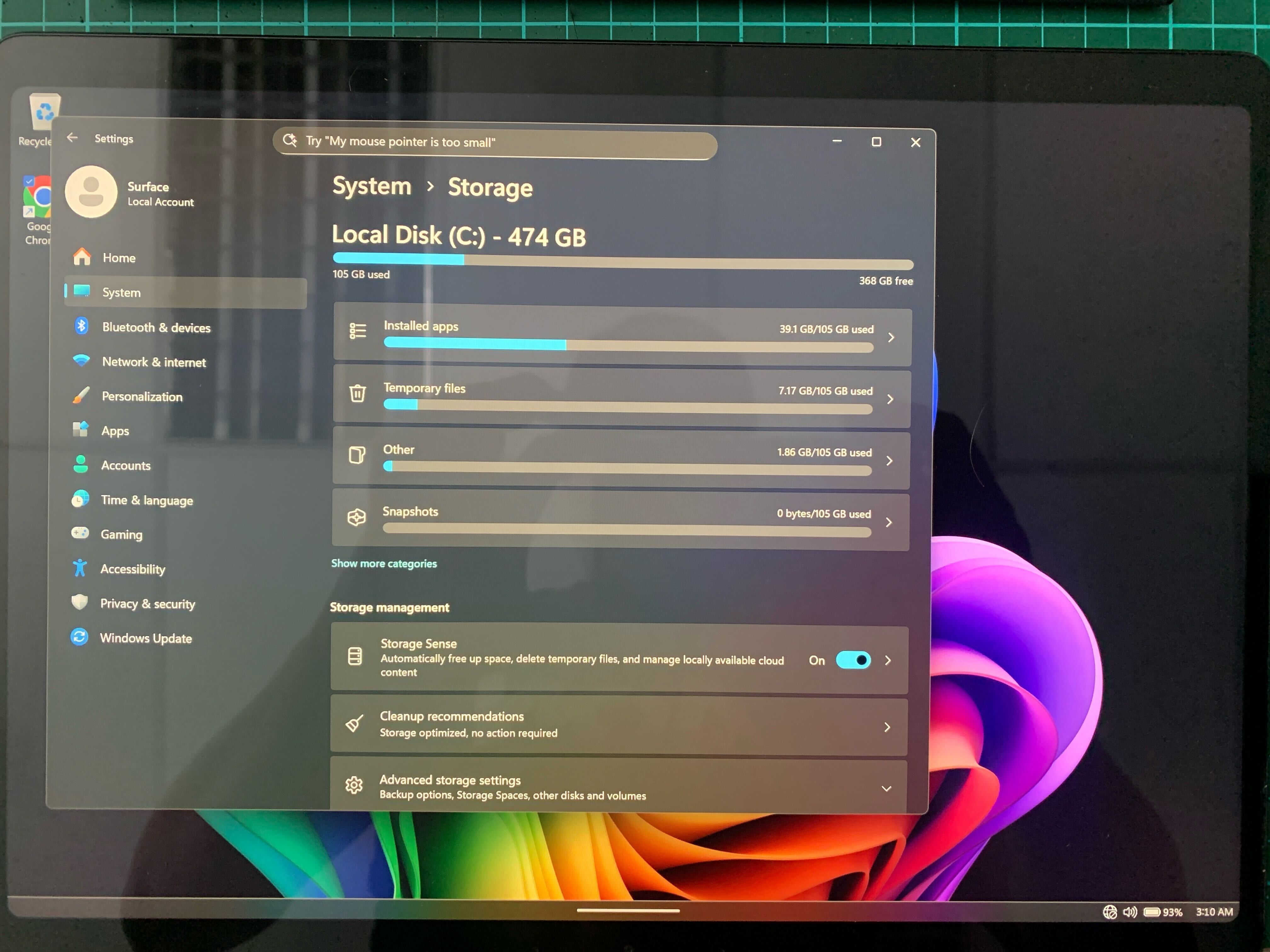This screenshot has width=1270, height=952.
Task: Click the volume icon in system tray
Action: pos(1129,912)
